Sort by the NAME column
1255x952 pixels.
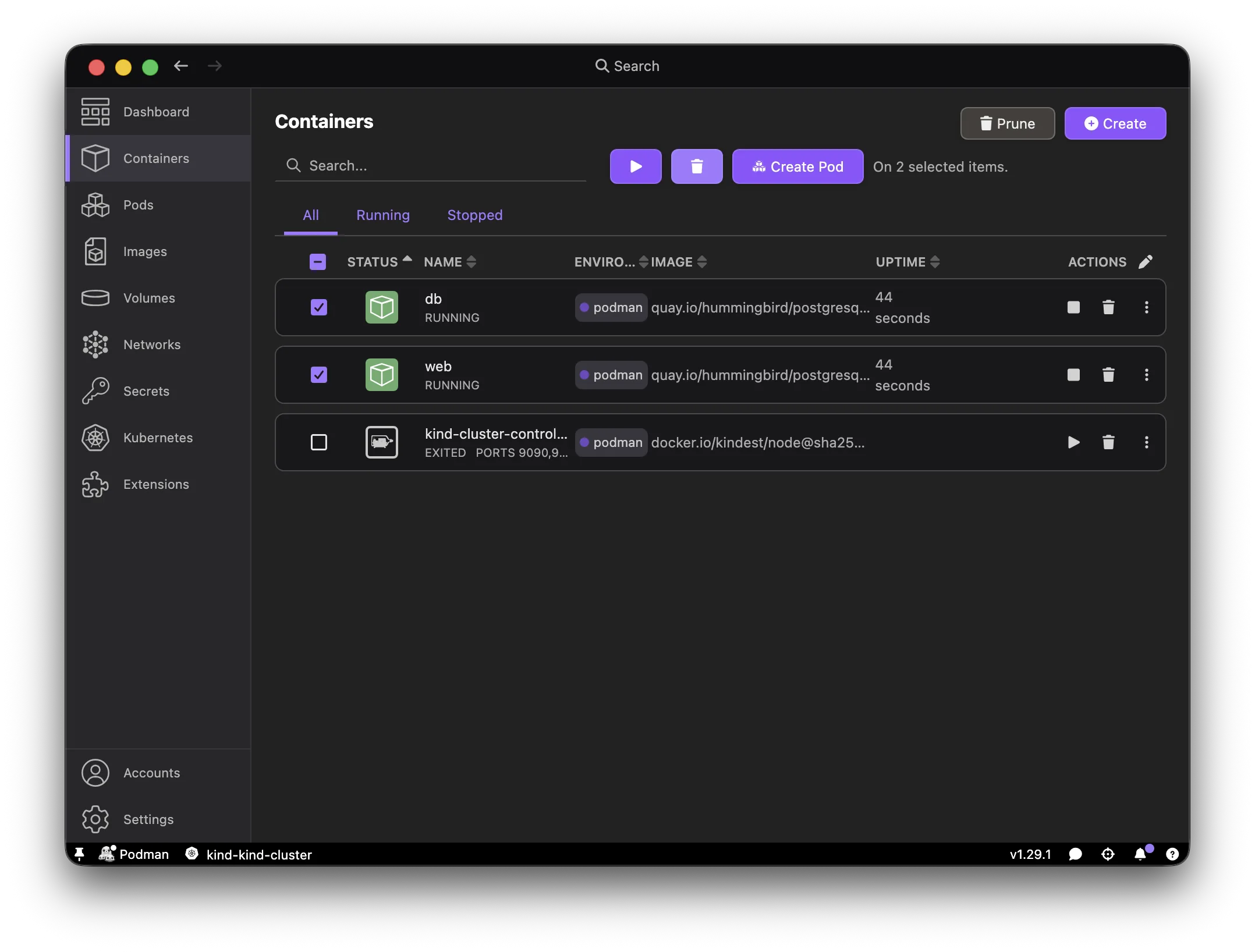[450, 262]
